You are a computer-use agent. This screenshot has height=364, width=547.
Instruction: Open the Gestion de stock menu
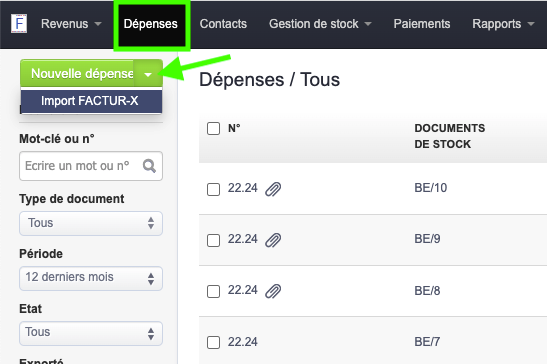[x=320, y=24]
